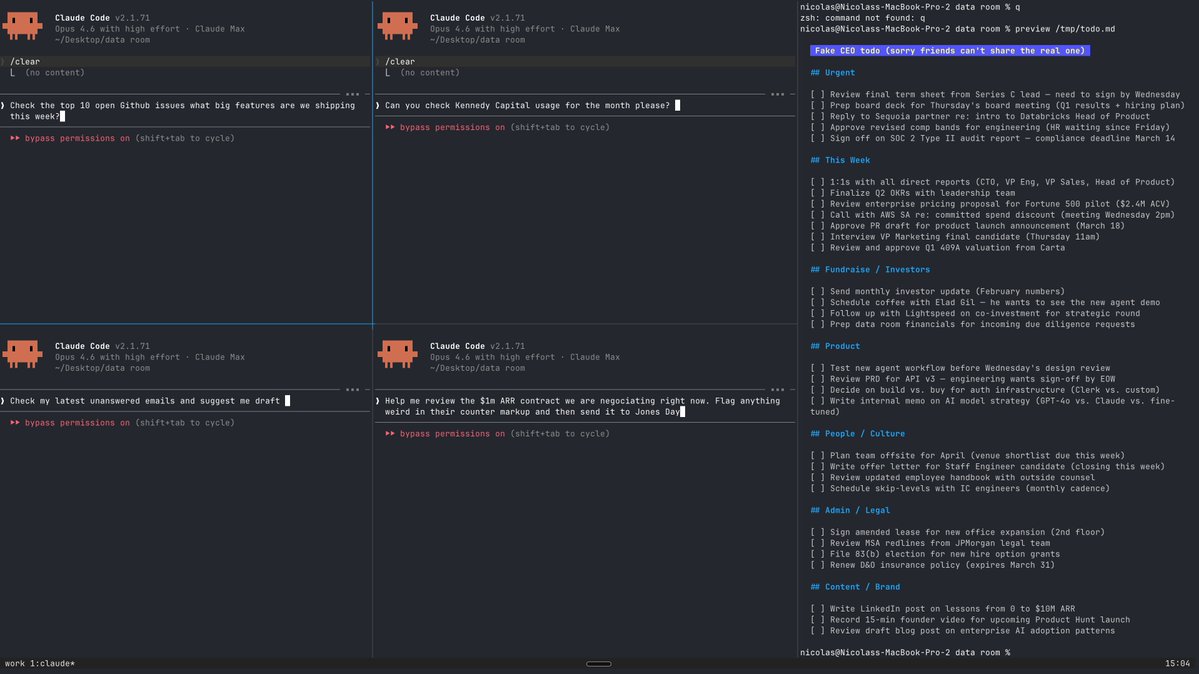The height and width of the screenshot is (674, 1199).
Task: Check the box for 'Finalize Q2 OKRs'
Action: point(817,193)
